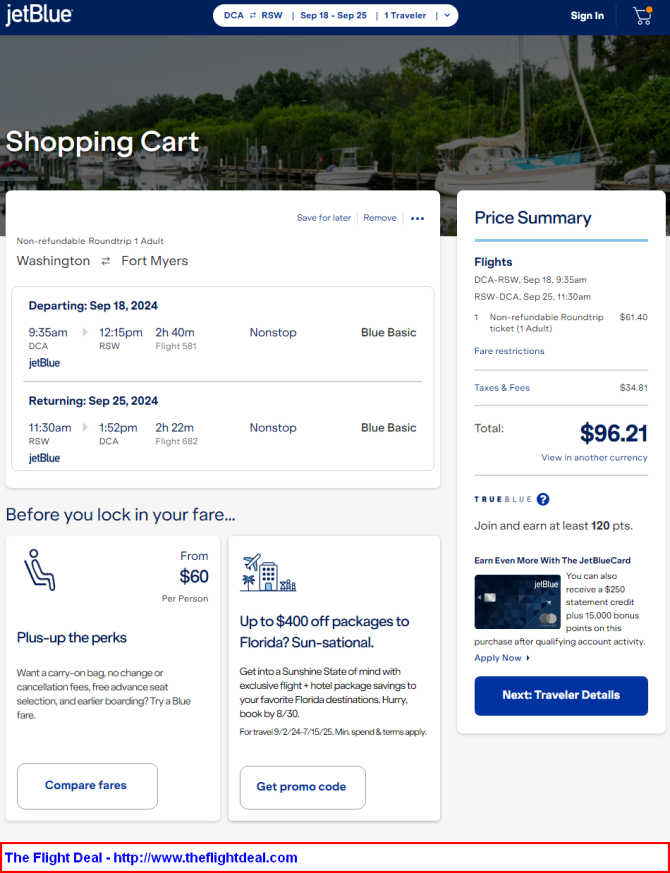Click the Get promo code button

point(302,787)
